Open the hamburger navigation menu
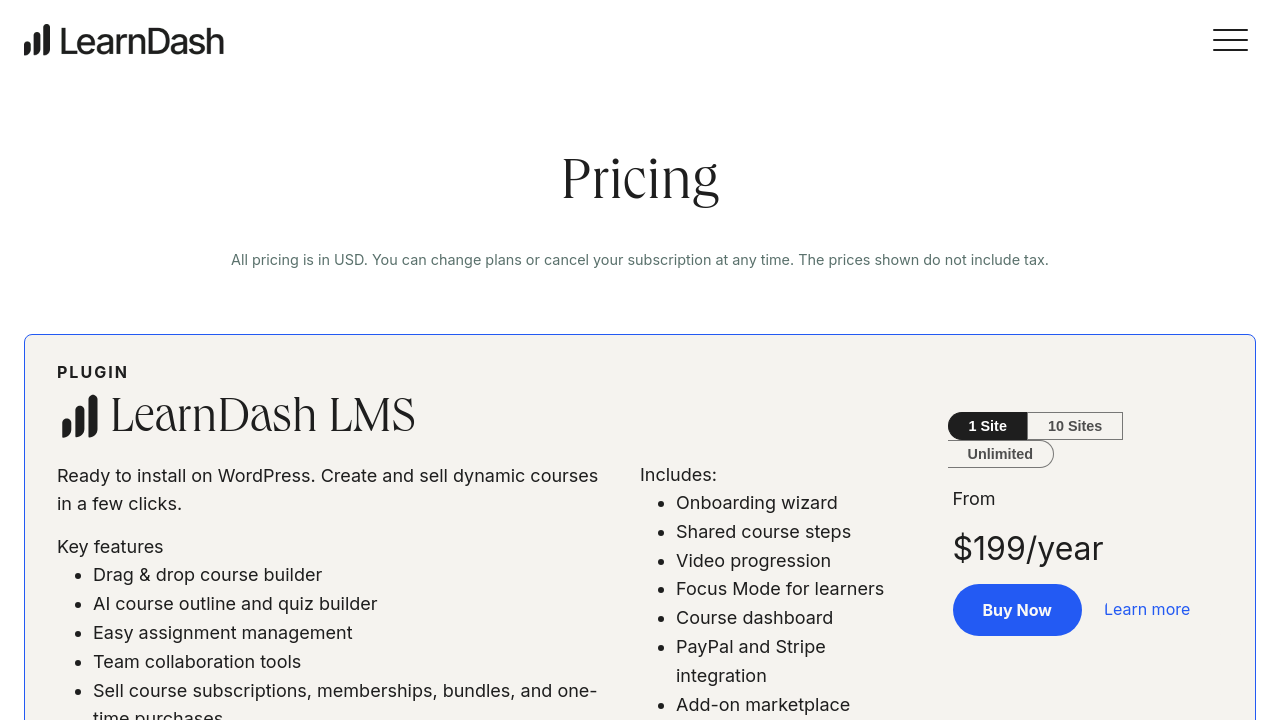The height and width of the screenshot is (720, 1280). (1230, 40)
